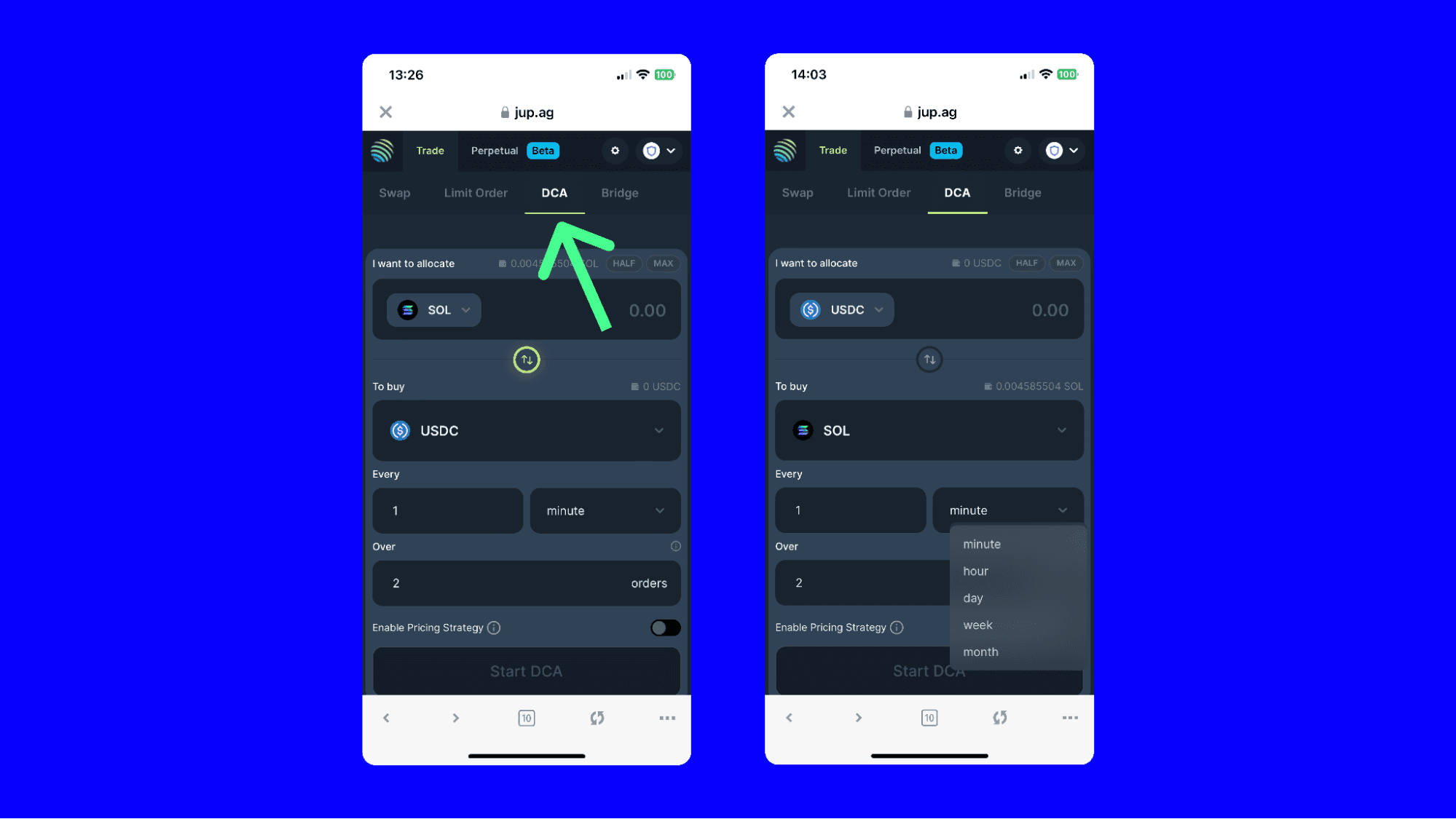Expand the frequency dropdown showing minute options
The width and height of the screenshot is (1456, 819).
click(x=1007, y=510)
